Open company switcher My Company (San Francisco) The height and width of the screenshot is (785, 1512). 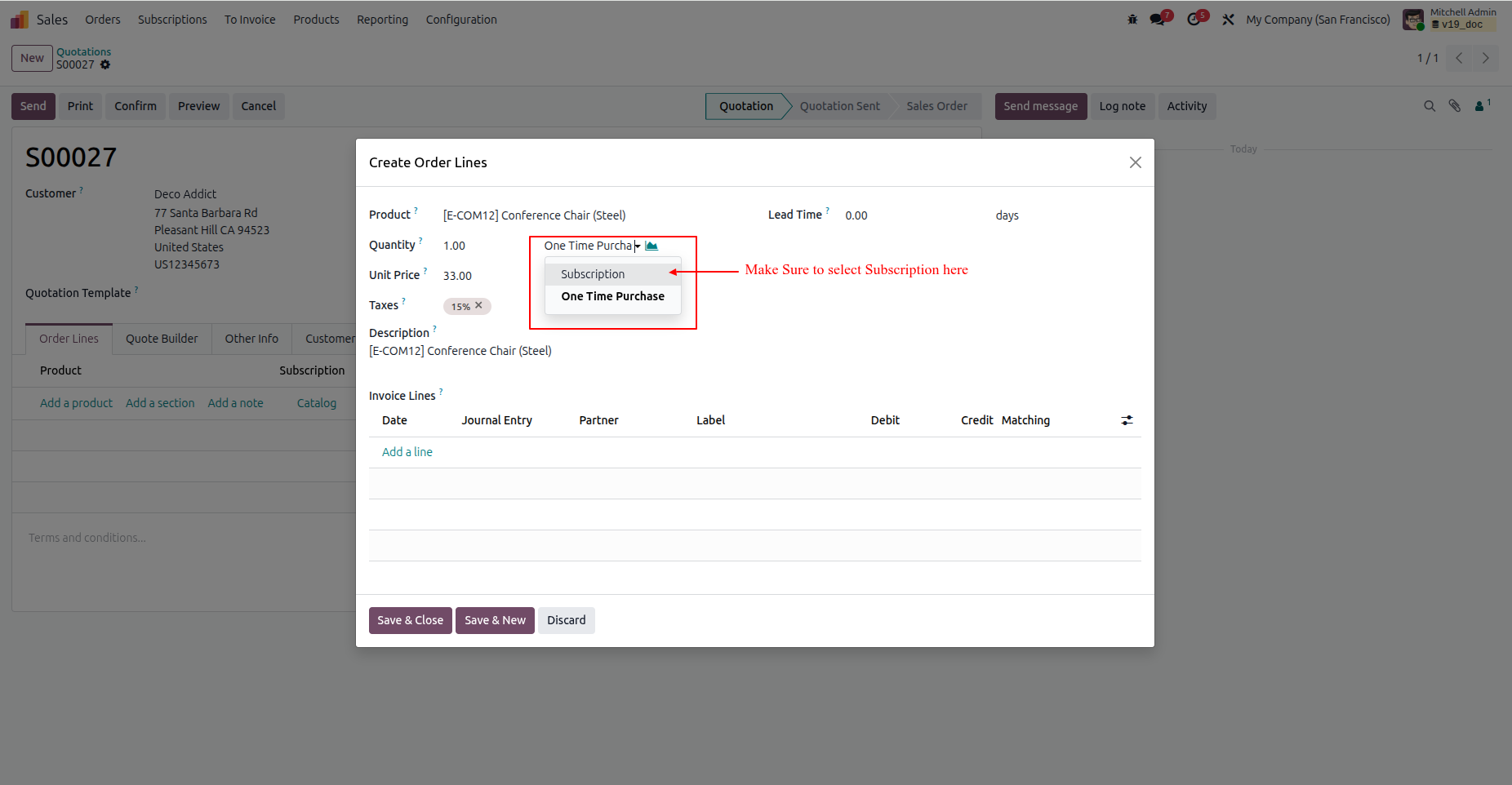point(1318,20)
